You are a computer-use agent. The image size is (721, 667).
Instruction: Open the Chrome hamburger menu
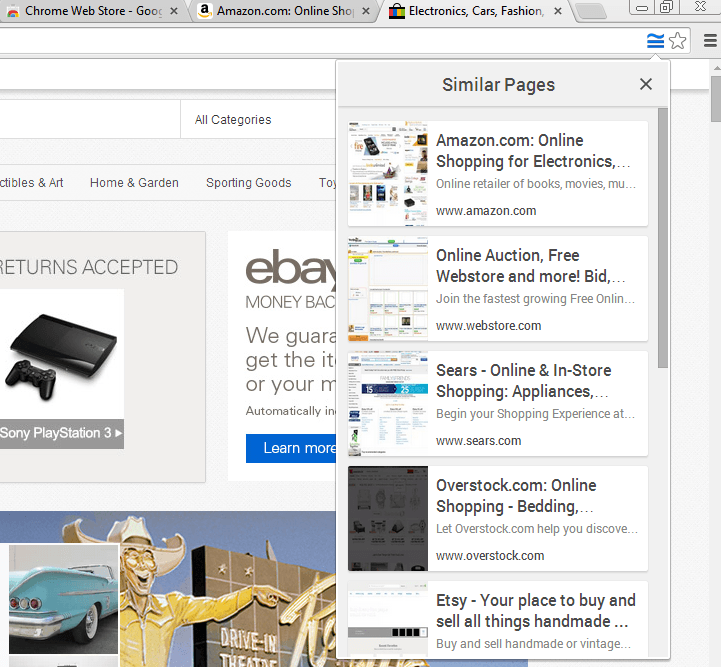(x=710, y=41)
